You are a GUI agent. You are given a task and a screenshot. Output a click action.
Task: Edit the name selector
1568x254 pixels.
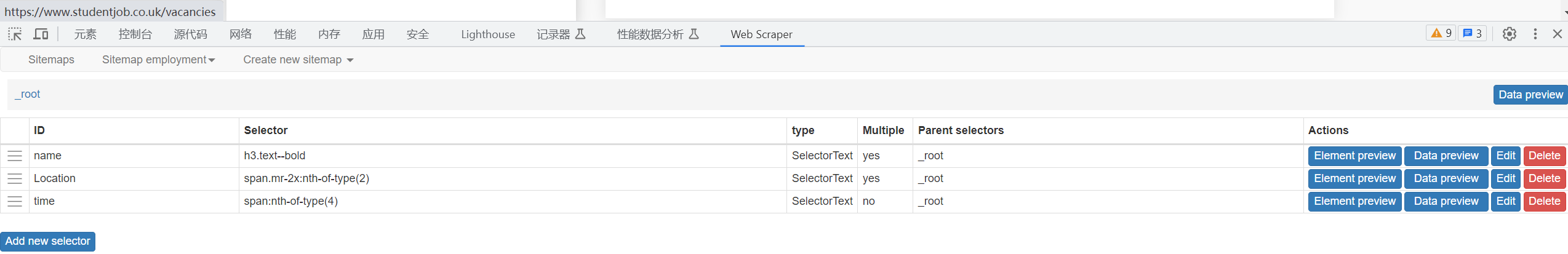[x=1505, y=156]
